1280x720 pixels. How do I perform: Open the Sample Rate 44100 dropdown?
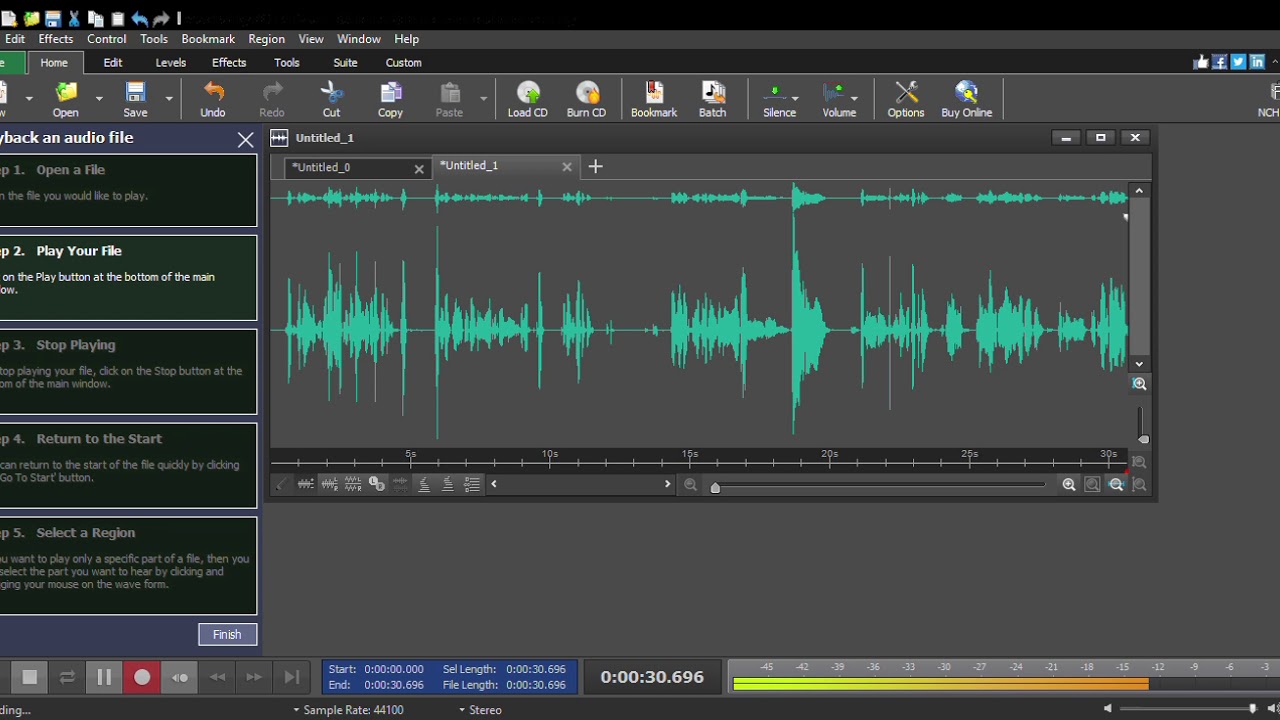point(348,710)
